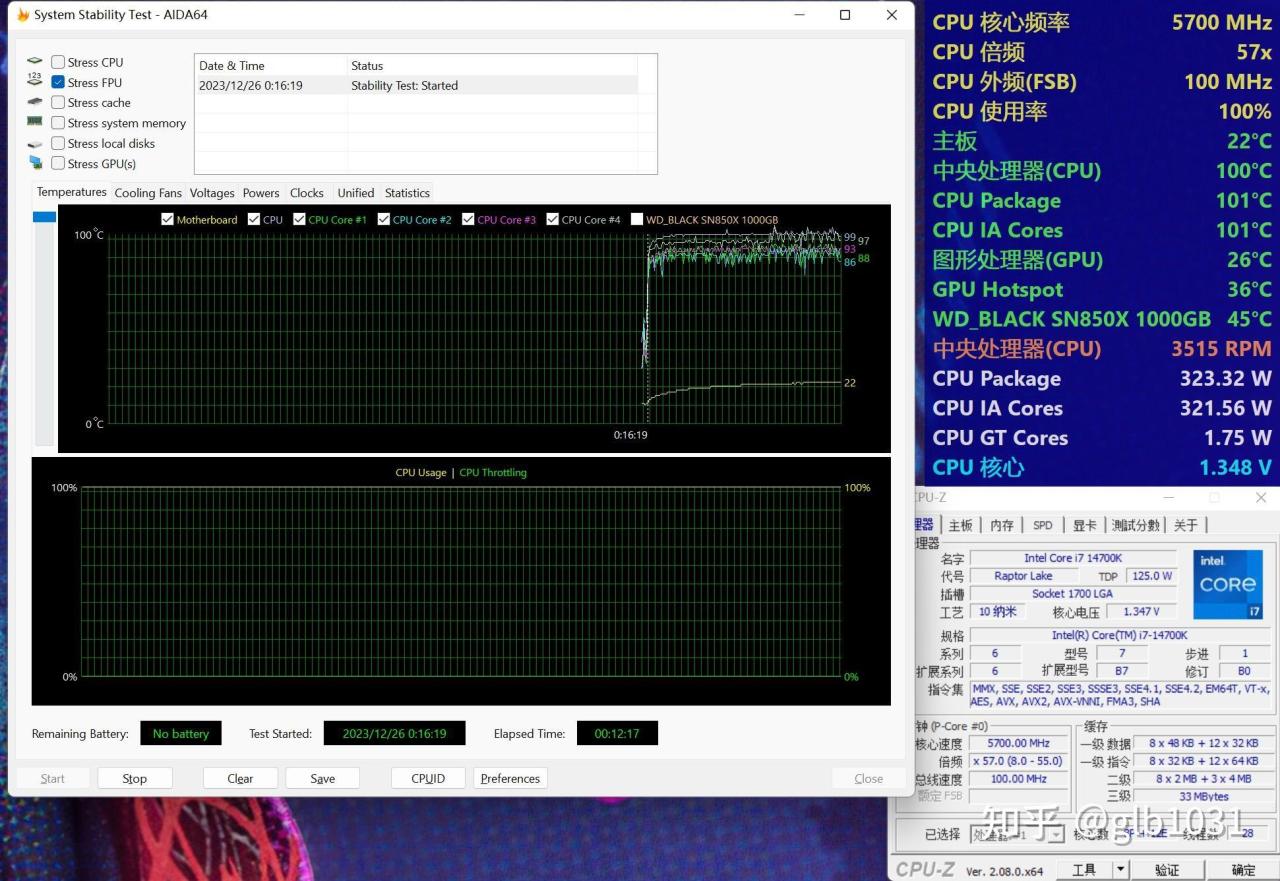This screenshot has width=1280, height=881.
Task: Open Preferences in the stability test
Action: point(510,778)
